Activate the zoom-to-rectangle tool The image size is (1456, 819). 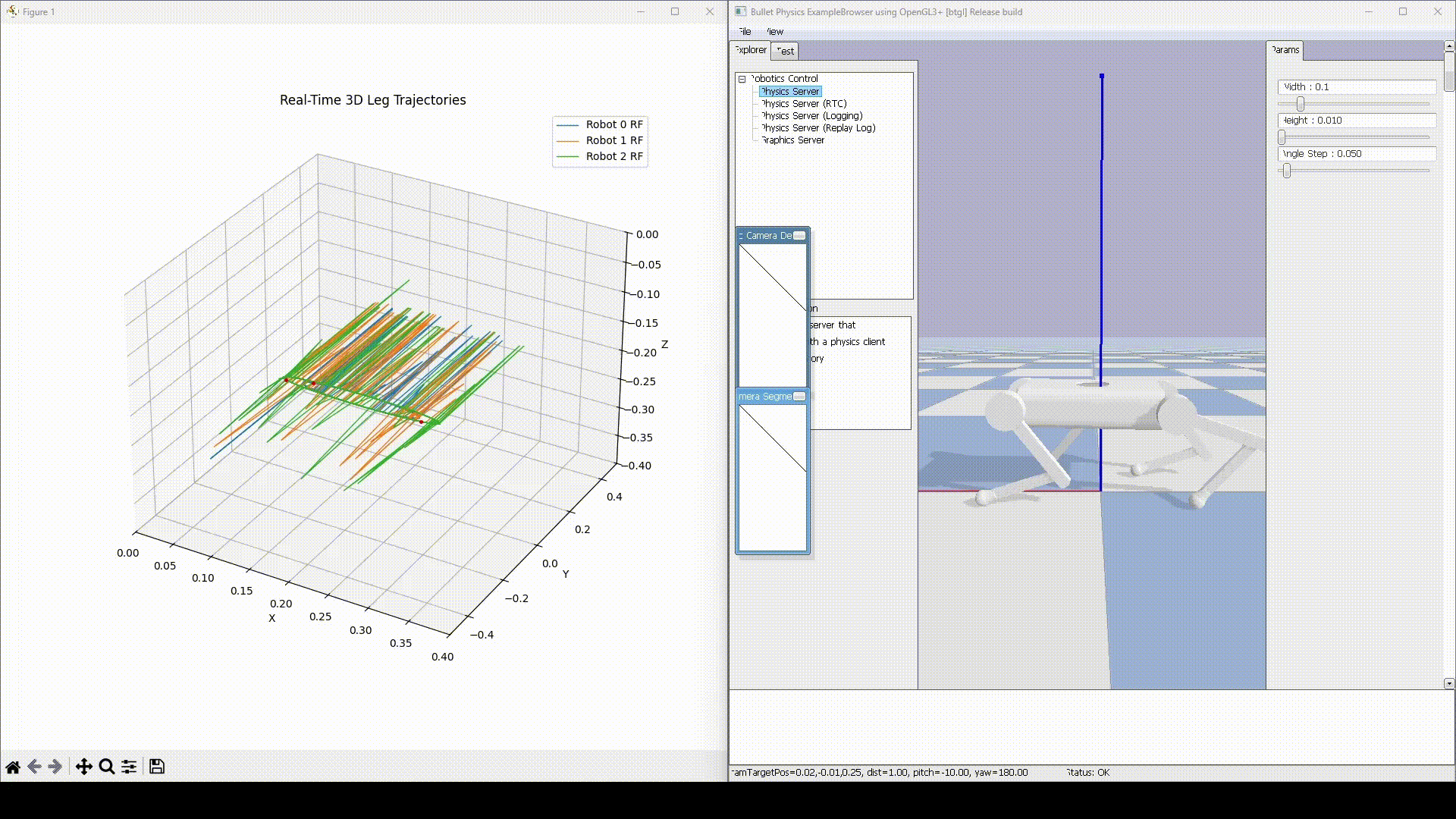[x=106, y=767]
